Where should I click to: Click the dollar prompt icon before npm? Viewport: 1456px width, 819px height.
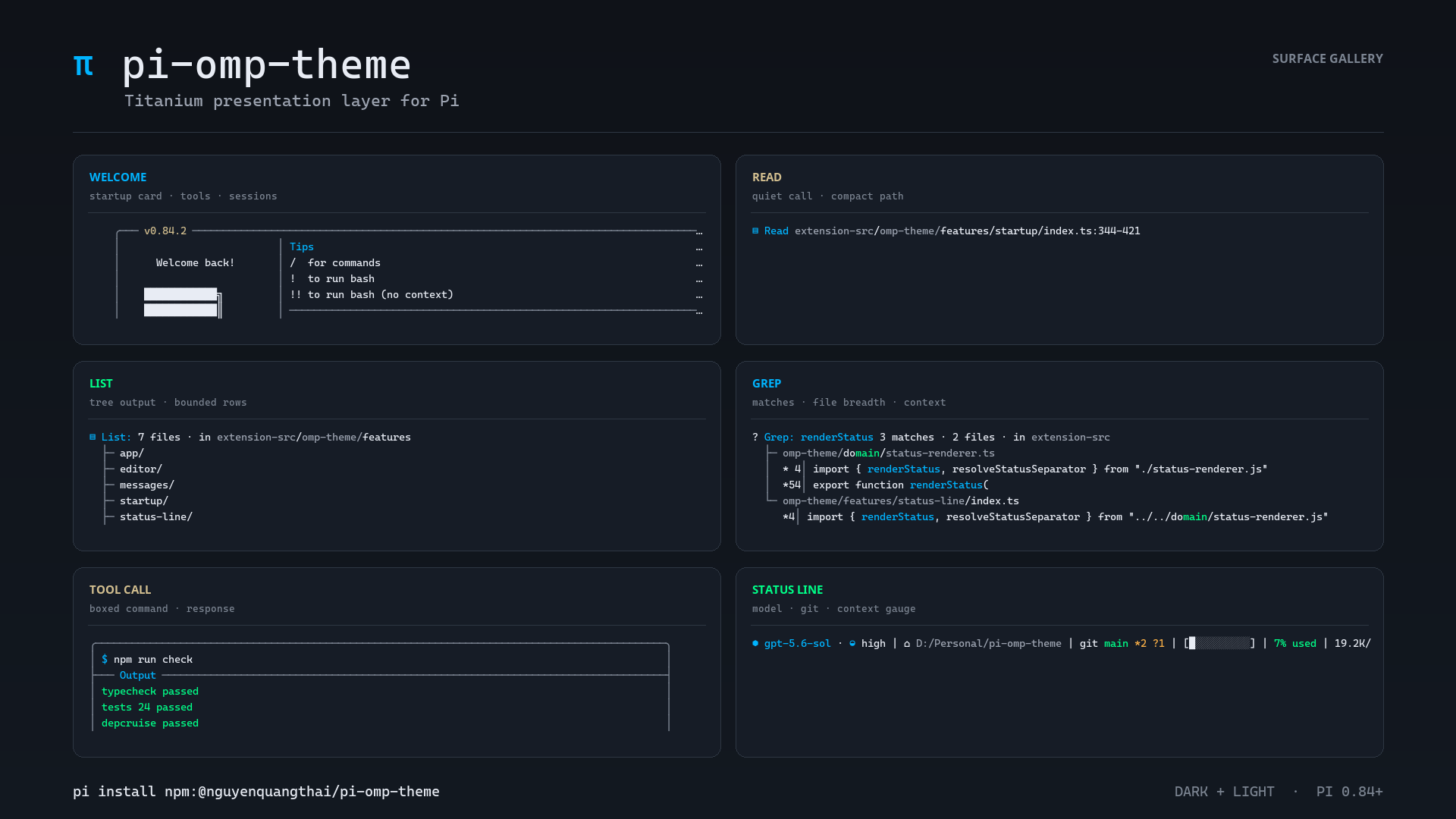click(105, 659)
